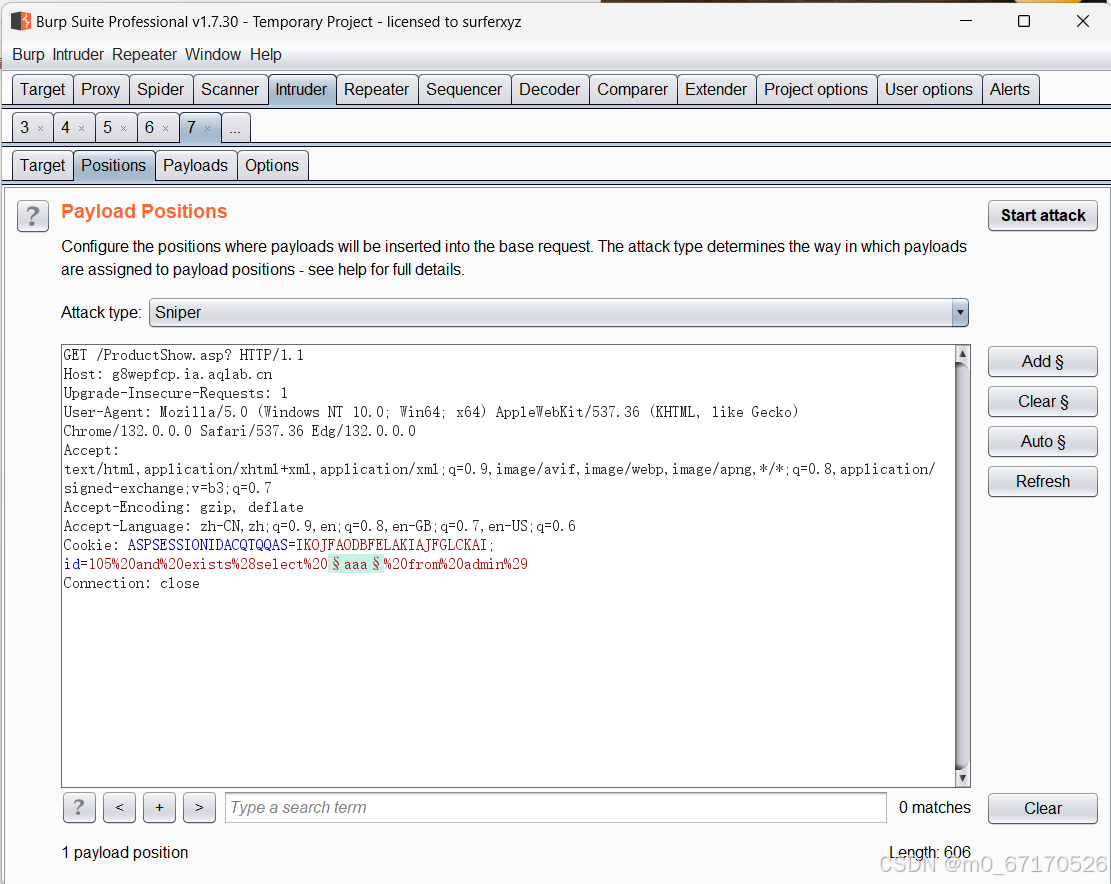Select Intruder attack tab 7
This screenshot has height=884, width=1111.
(191, 128)
